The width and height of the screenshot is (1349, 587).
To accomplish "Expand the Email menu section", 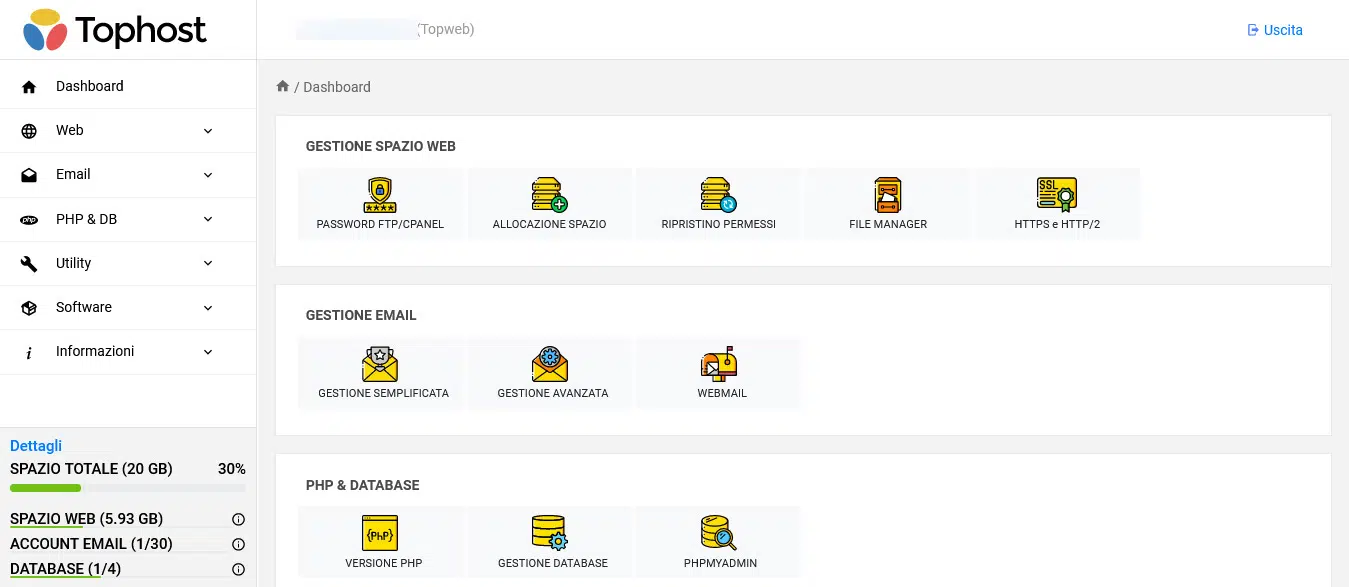I will [128, 174].
